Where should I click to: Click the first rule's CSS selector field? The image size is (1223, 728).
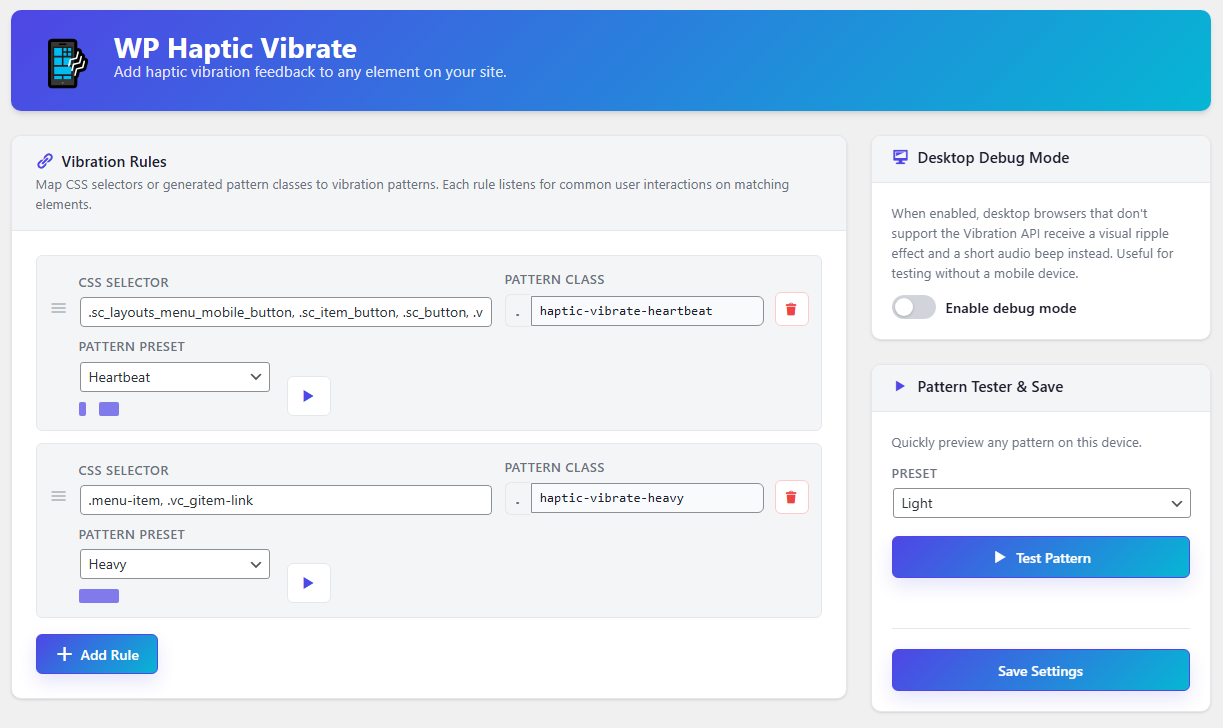pos(285,311)
